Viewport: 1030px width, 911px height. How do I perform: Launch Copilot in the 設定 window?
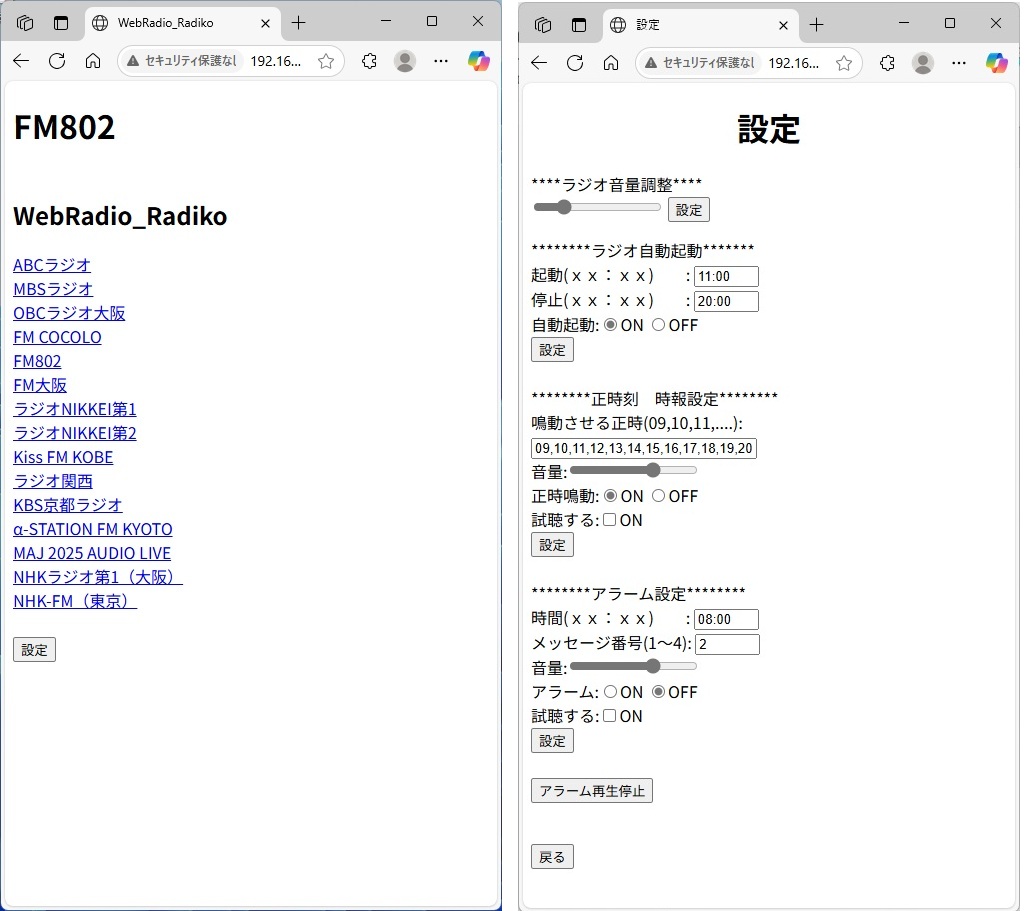point(996,63)
